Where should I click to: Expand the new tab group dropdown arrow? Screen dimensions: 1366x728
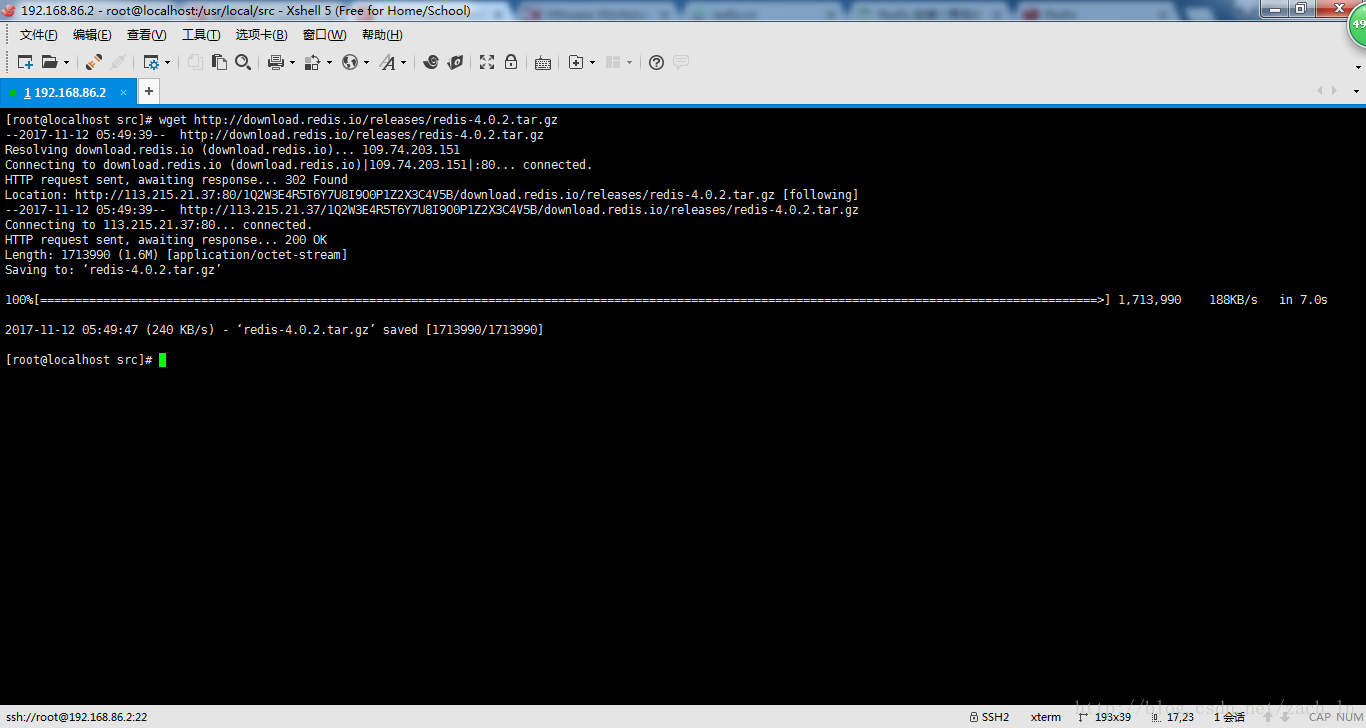592,62
